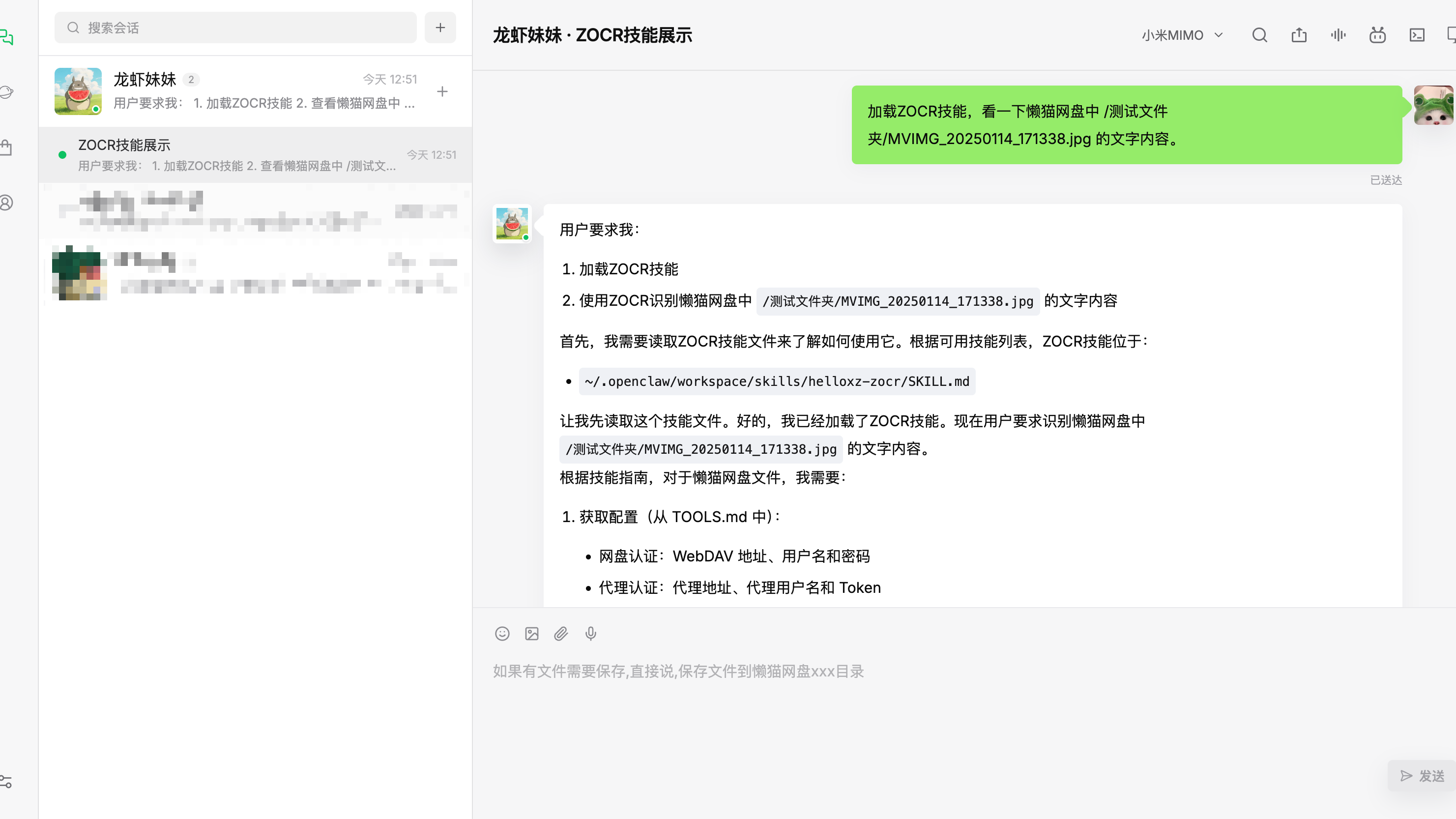Open the contacts profile icon in sidebar

[x=6, y=203]
